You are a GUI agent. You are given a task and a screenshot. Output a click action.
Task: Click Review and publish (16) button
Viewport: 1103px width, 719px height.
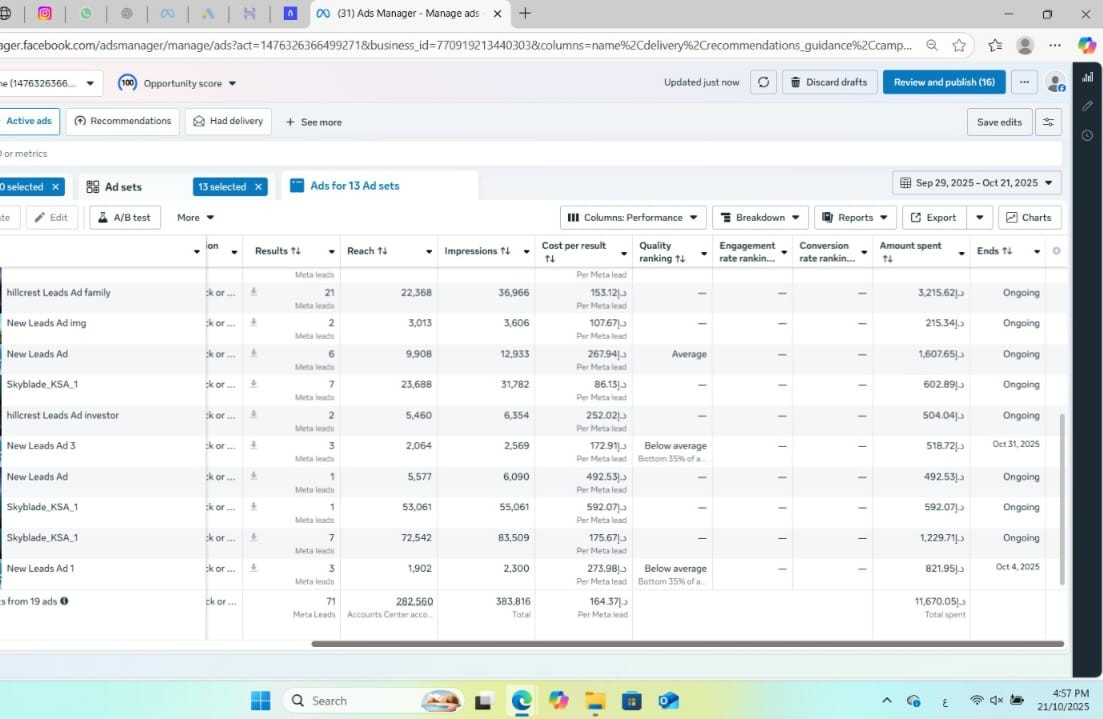coord(943,82)
